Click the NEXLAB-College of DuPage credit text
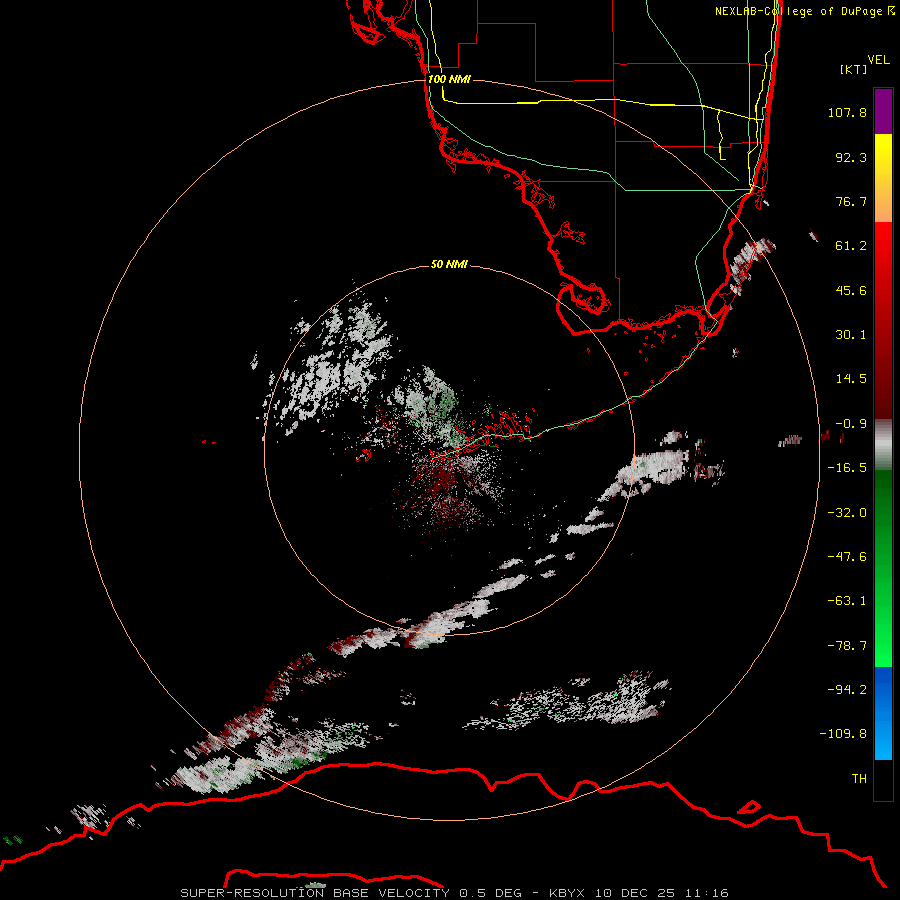The image size is (900, 900). pos(805,11)
